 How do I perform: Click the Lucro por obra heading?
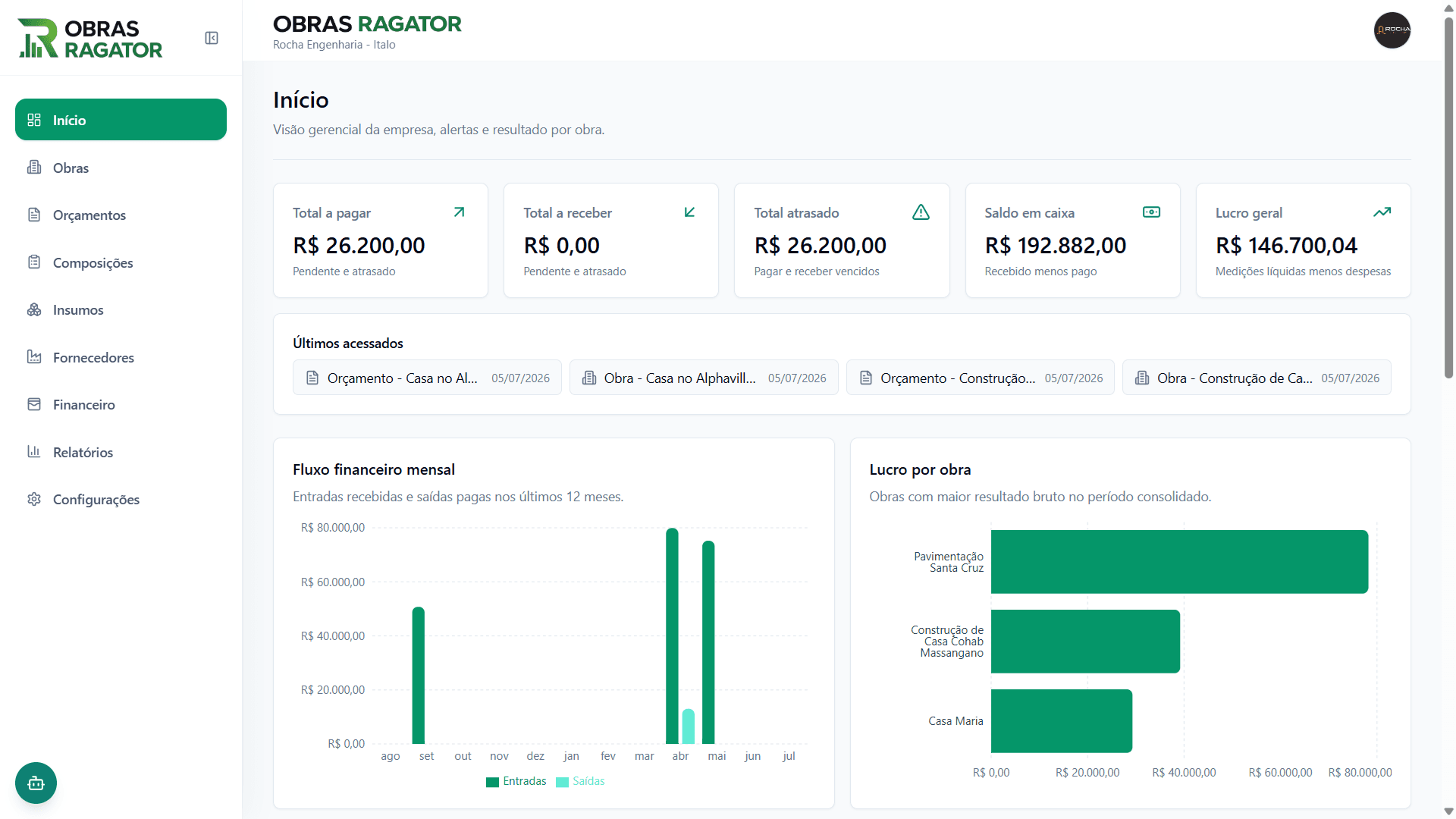920,469
